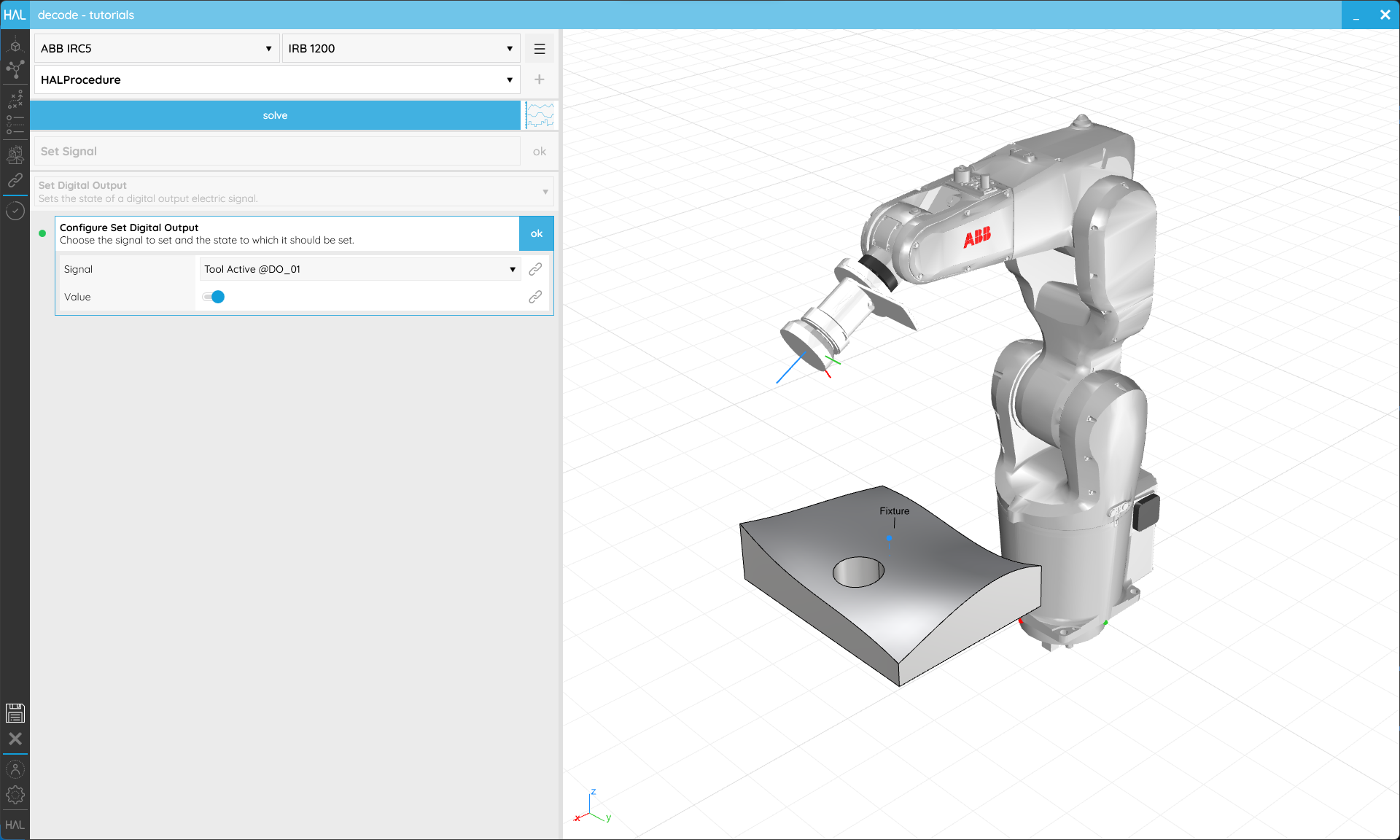Open the procedure steps list icon

pos(15,125)
